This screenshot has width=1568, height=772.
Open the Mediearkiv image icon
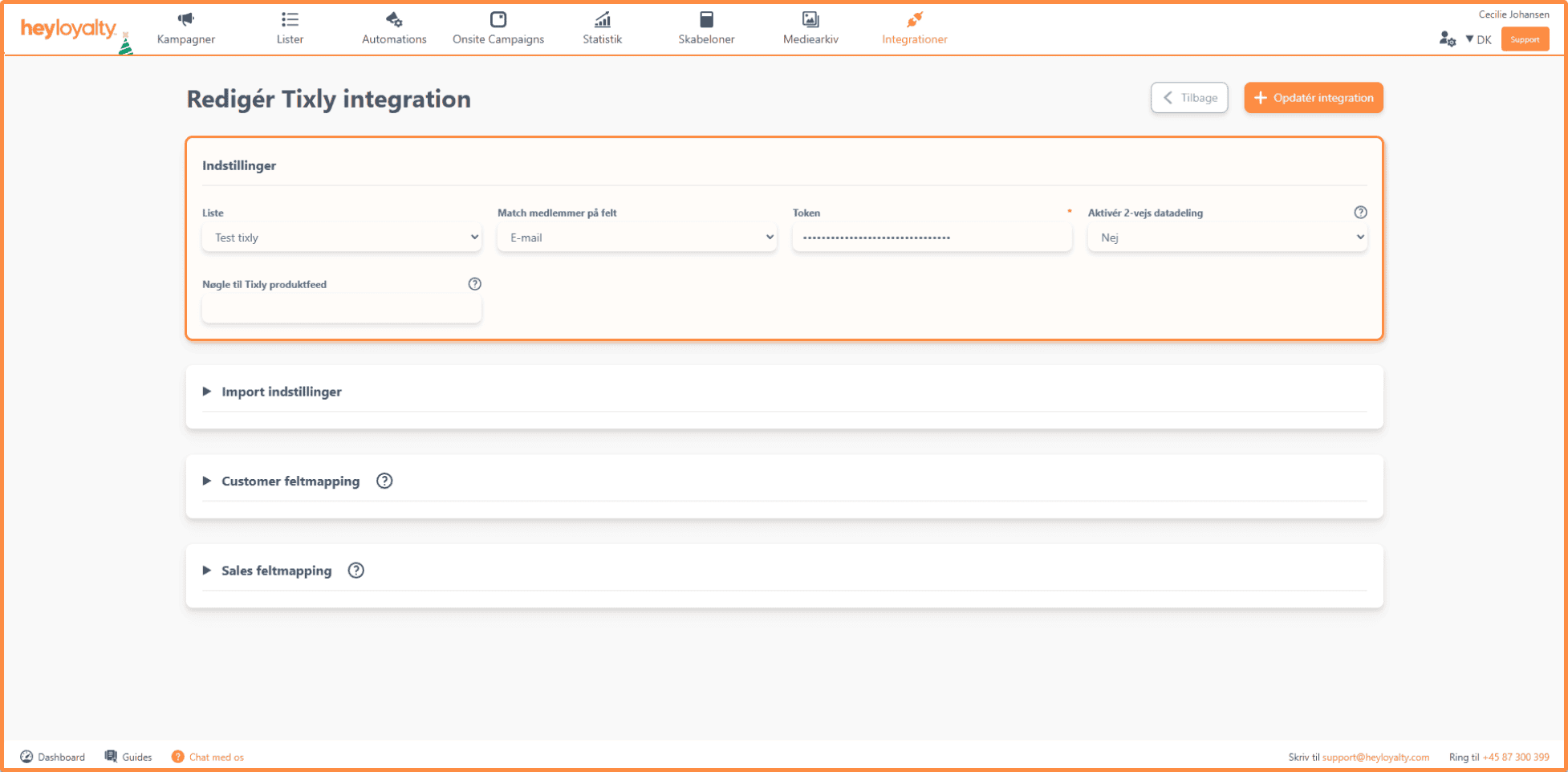[x=810, y=19]
